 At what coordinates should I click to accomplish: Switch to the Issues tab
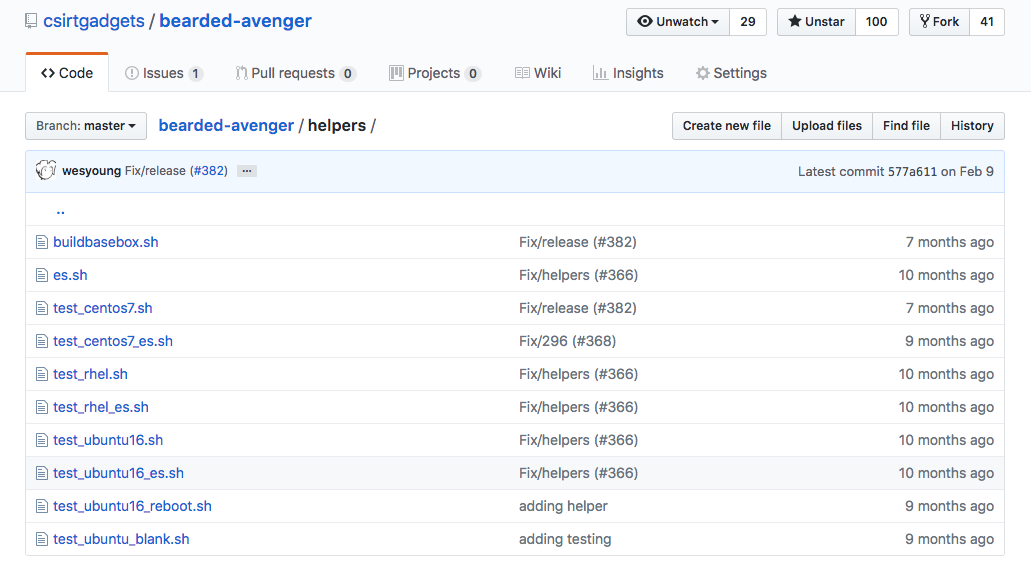click(x=164, y=73)
